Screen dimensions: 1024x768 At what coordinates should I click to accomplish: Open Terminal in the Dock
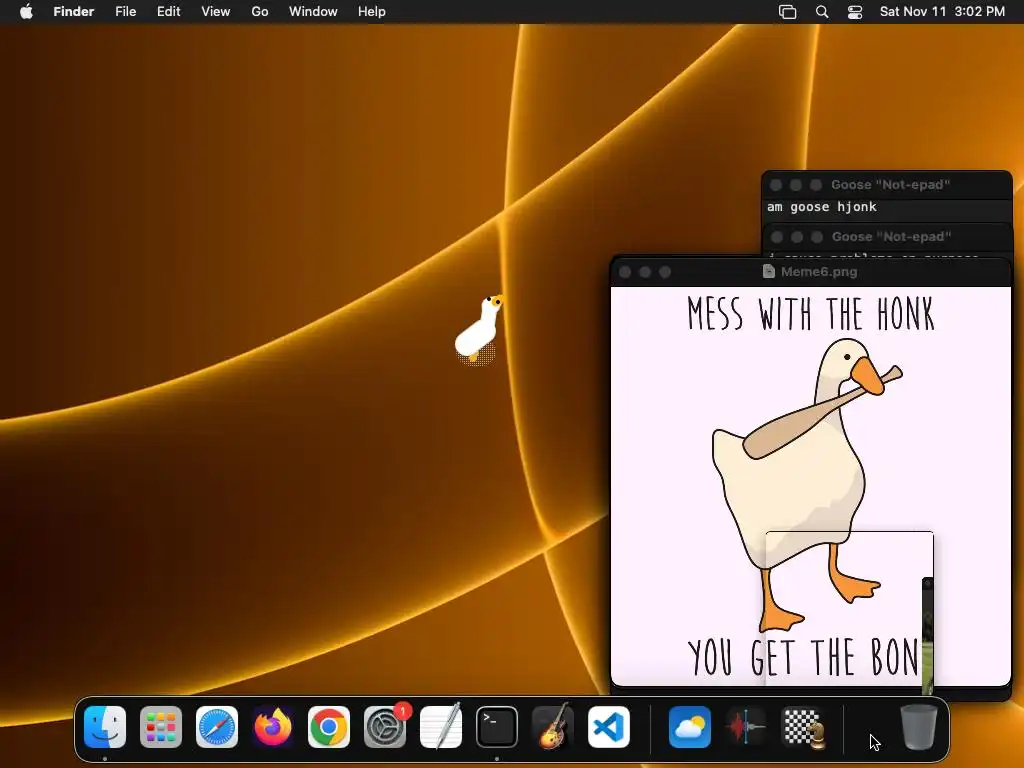coord(496,727)
